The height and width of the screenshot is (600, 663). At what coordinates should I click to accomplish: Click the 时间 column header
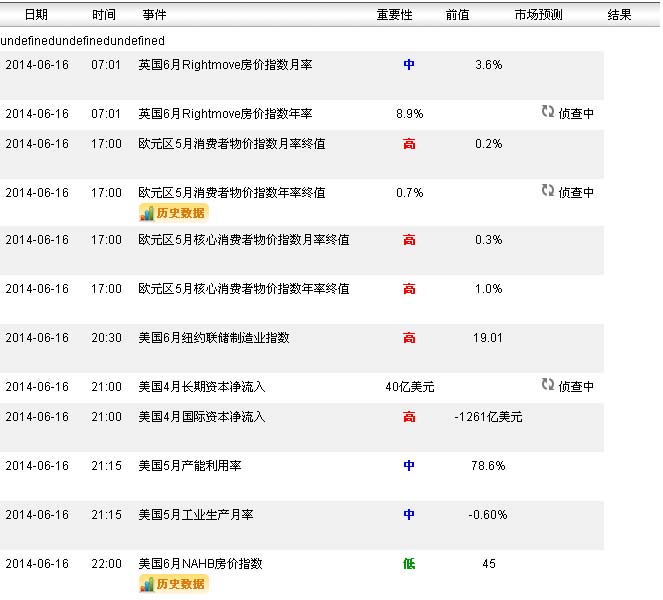point(103,15)
